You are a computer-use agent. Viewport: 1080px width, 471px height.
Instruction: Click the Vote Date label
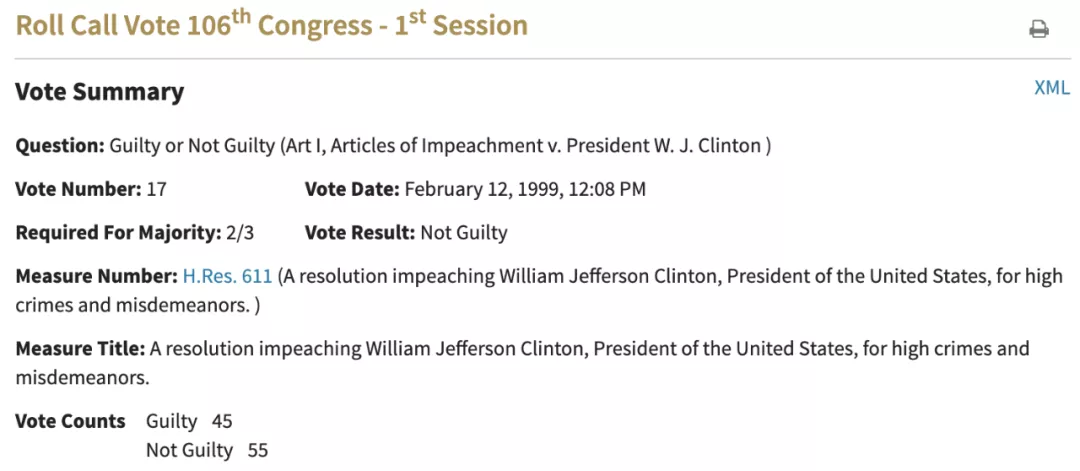(352, 189)
